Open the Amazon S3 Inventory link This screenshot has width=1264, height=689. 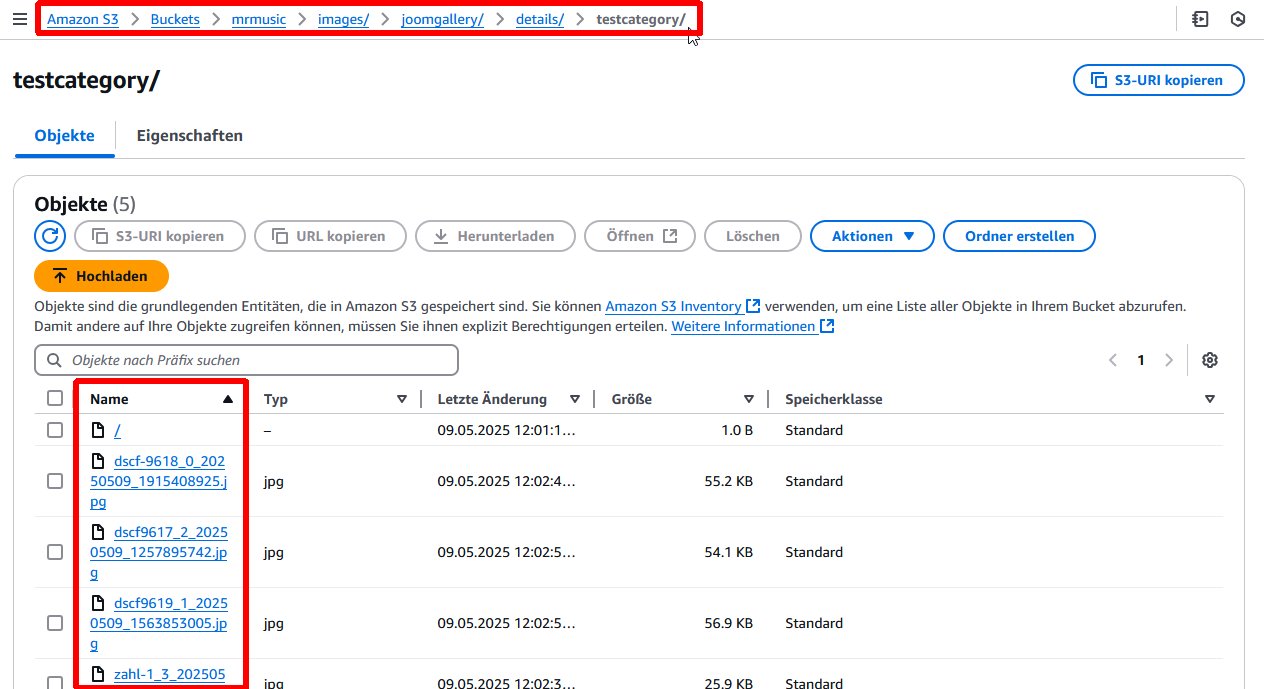pyautogui.click(x=673, y=306)
